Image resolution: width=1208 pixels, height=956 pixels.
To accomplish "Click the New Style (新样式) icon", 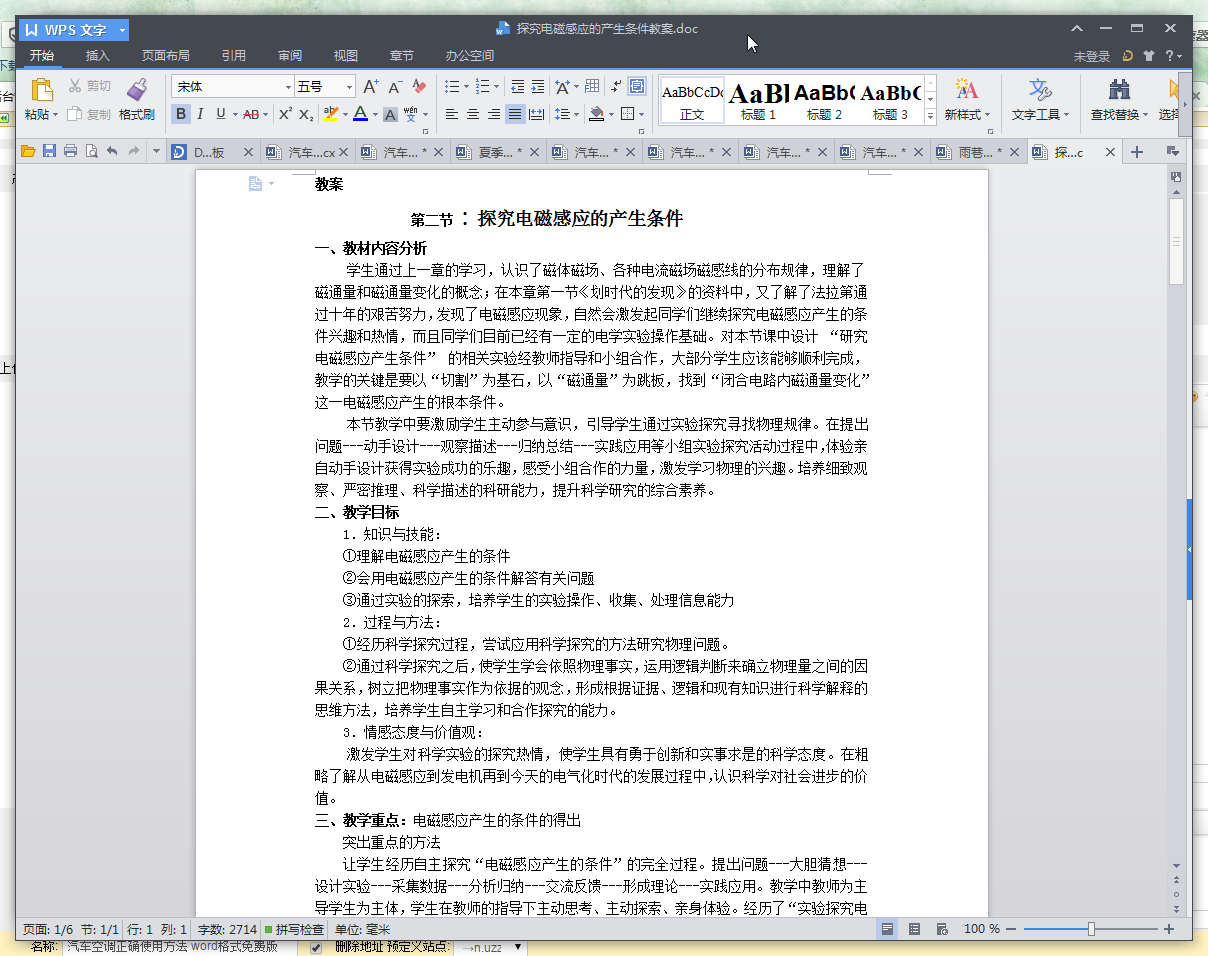I will pos(966,89).
